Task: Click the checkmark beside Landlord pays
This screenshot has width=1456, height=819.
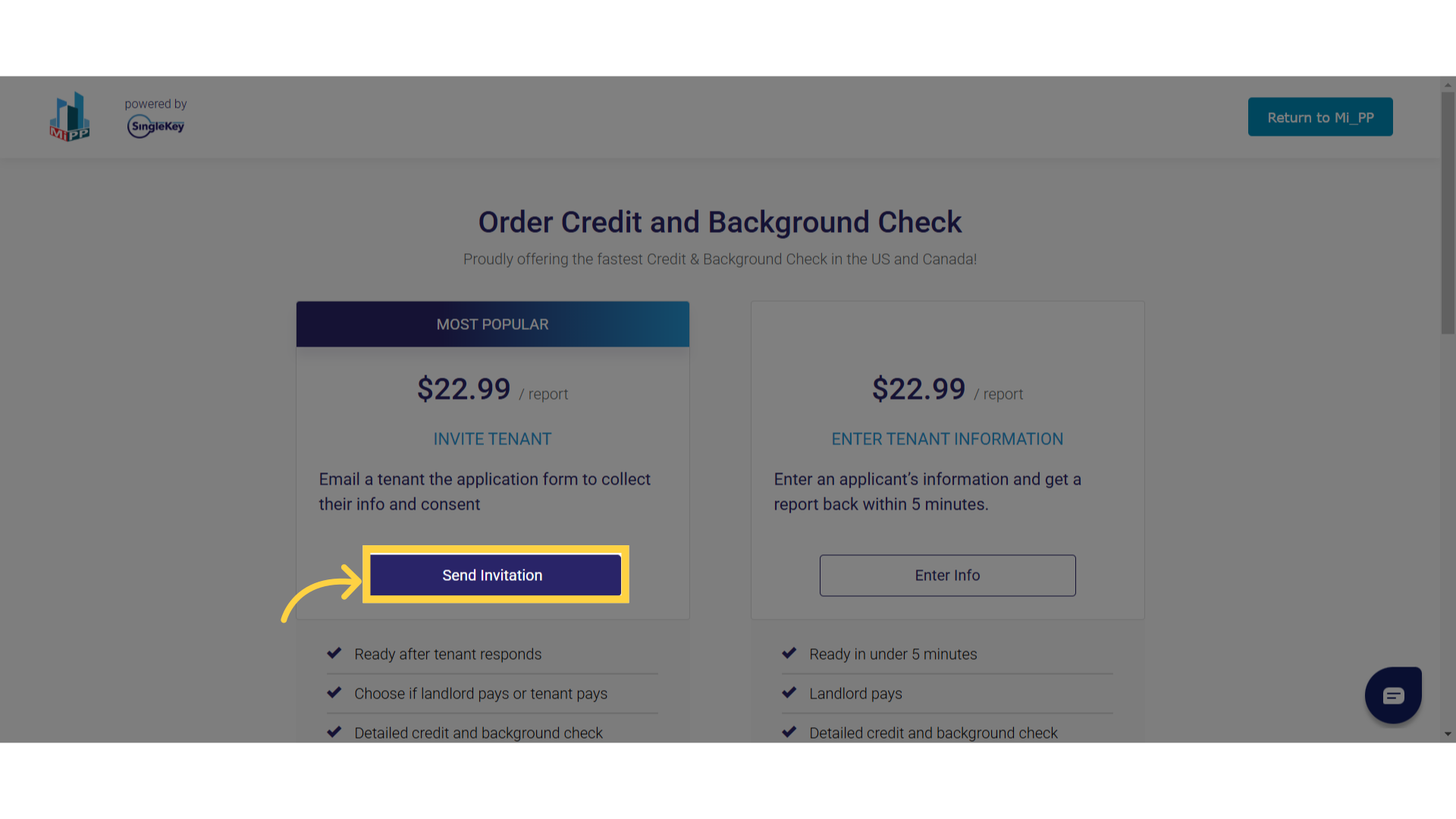Action: tap(789, 692)
